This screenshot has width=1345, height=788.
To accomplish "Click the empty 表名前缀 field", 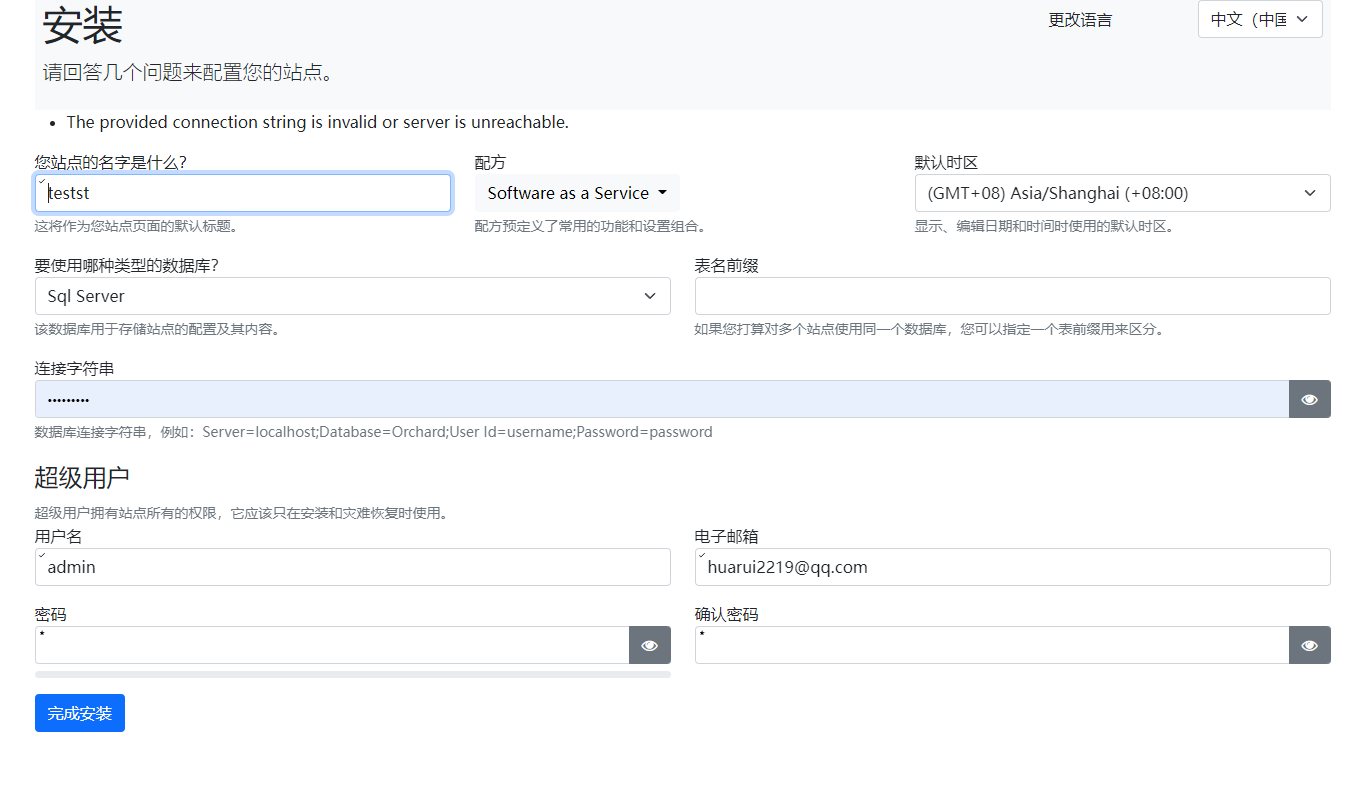I will 1012,296.
